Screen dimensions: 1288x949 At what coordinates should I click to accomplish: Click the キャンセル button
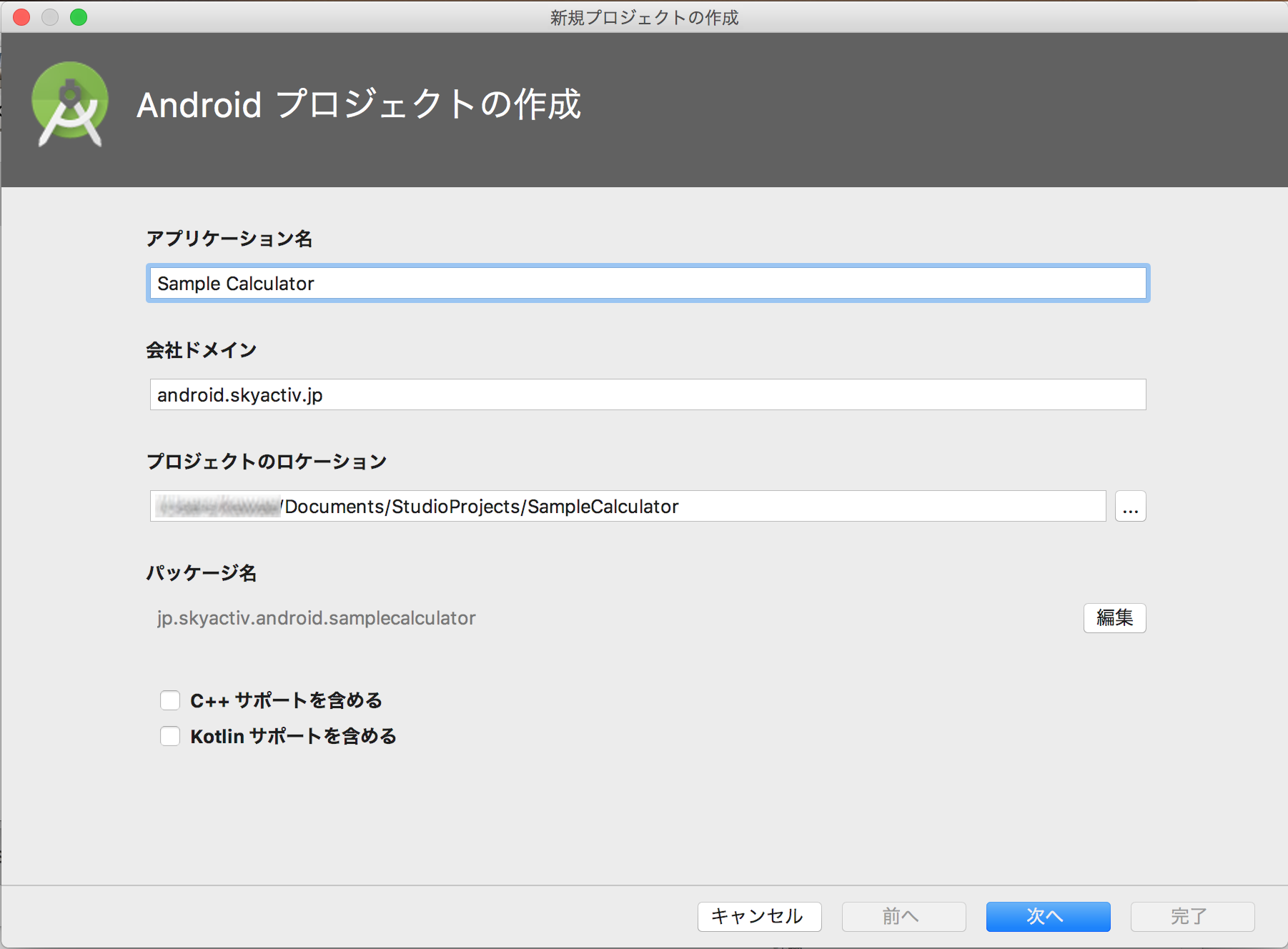coord(759,916)
